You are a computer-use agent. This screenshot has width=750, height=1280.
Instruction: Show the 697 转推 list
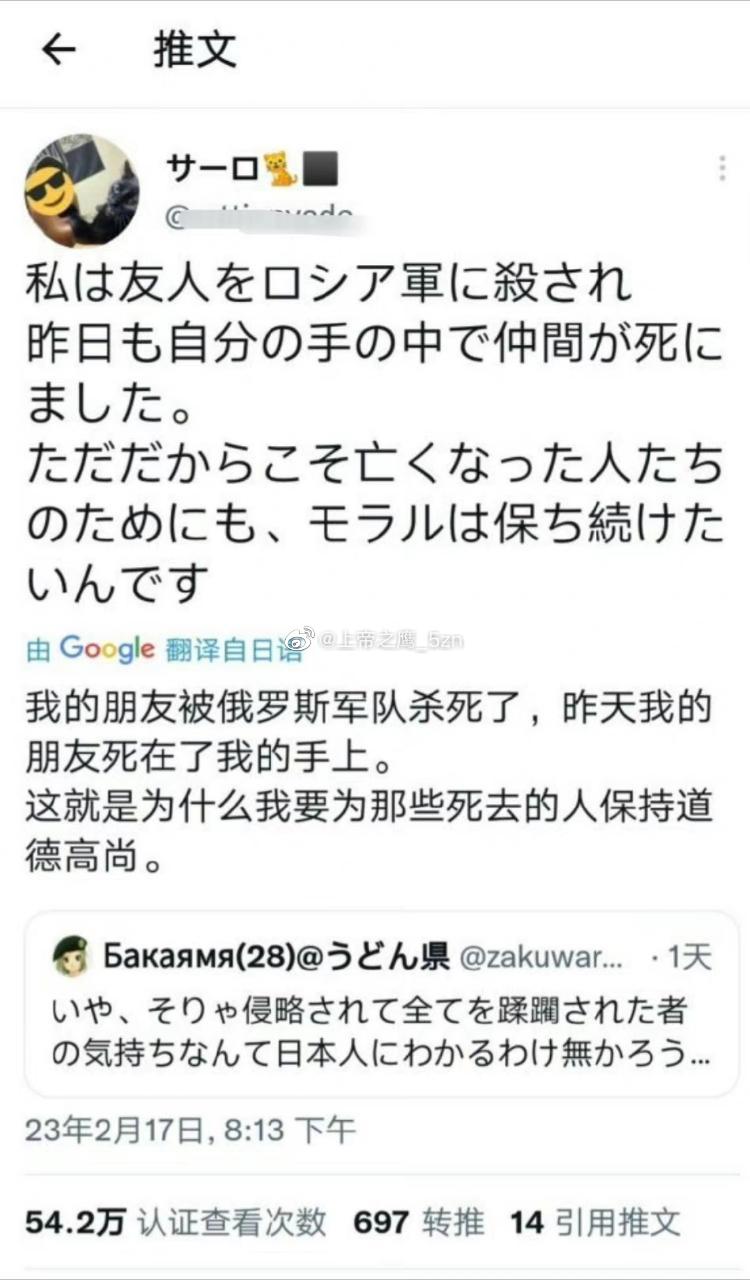coord(419,1221)
